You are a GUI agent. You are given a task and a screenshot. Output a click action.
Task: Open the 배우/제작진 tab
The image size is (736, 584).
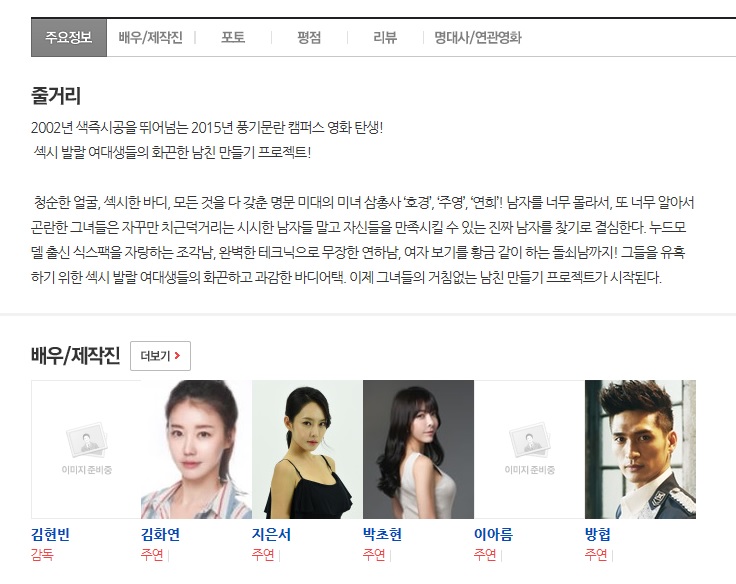pyautogui.click(x=150, y=38)
